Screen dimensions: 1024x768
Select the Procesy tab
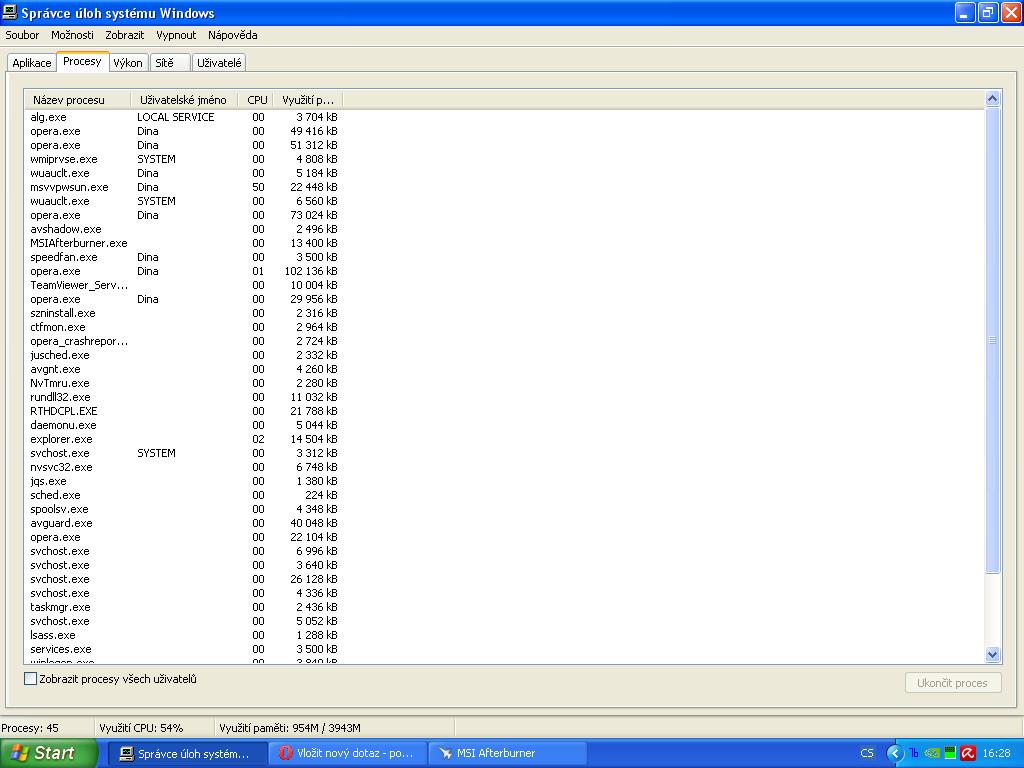click(x=82, y=61)
